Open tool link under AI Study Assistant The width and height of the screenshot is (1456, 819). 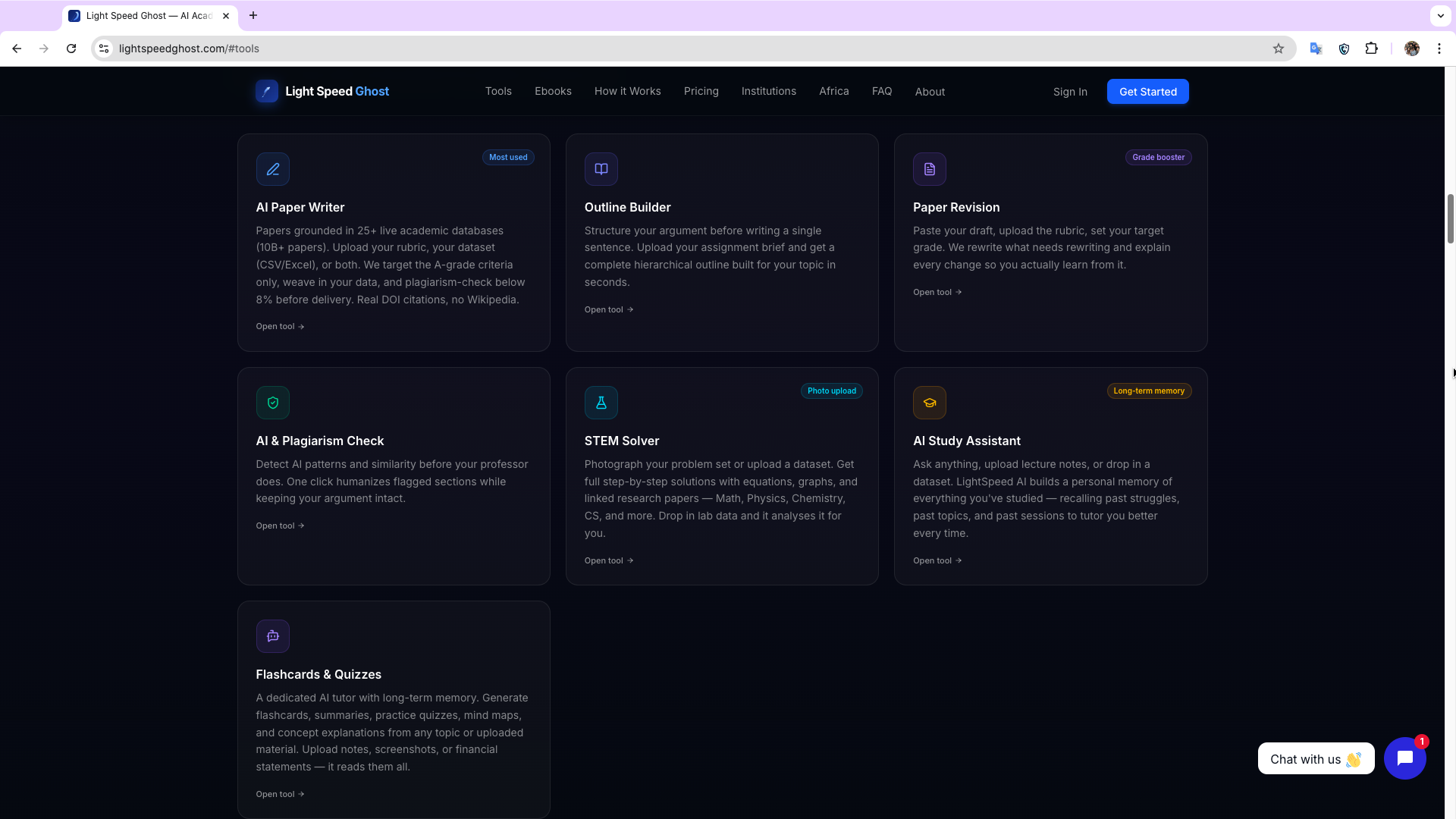click(937, 560)
